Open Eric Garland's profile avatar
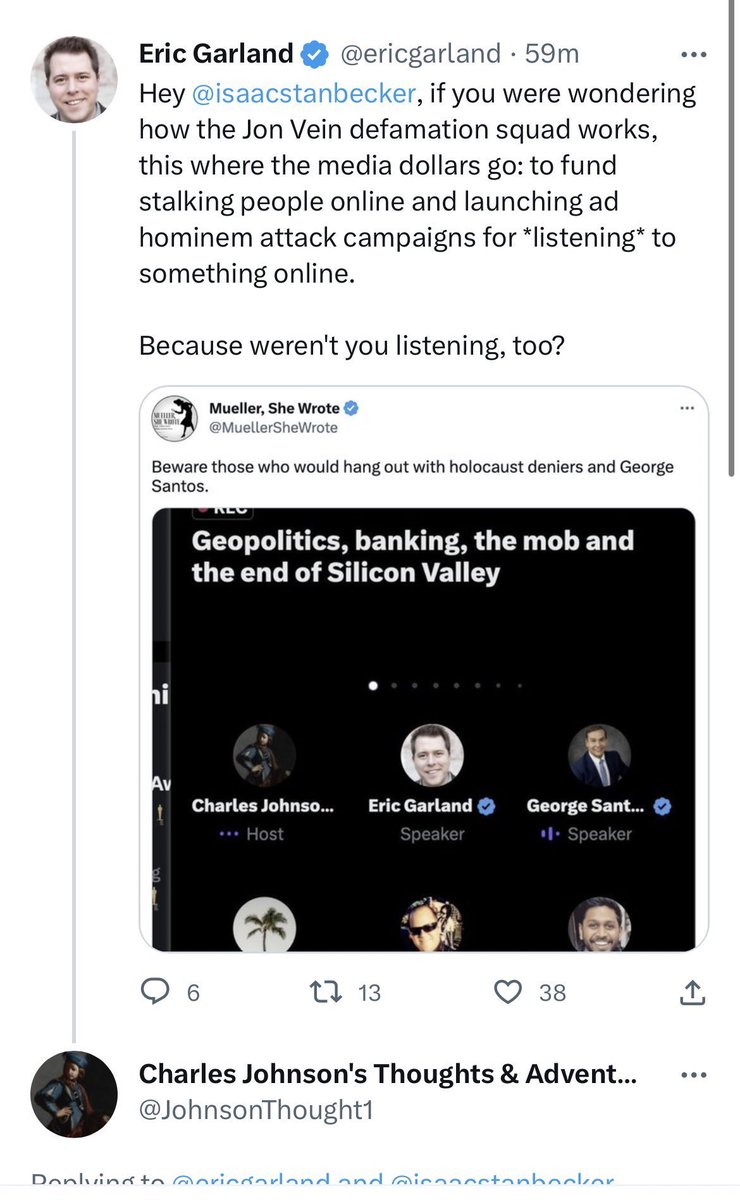 coord(74,80)
